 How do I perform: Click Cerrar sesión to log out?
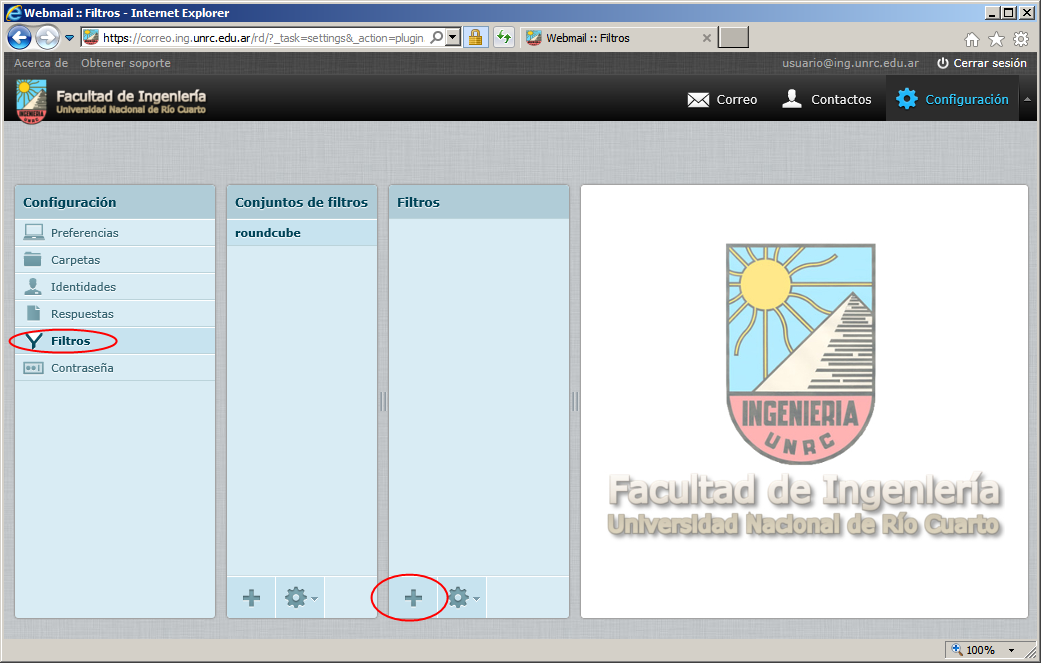click(982, 63)
